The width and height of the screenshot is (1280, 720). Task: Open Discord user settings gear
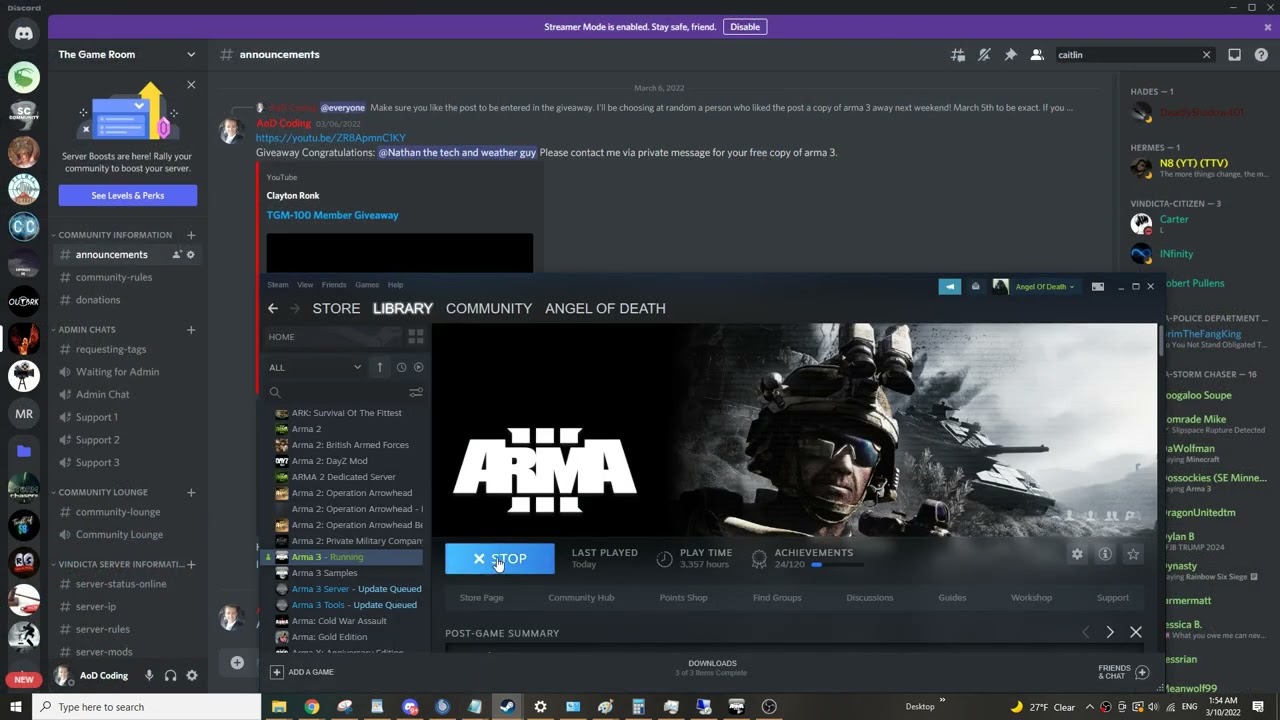coord(192,676)
